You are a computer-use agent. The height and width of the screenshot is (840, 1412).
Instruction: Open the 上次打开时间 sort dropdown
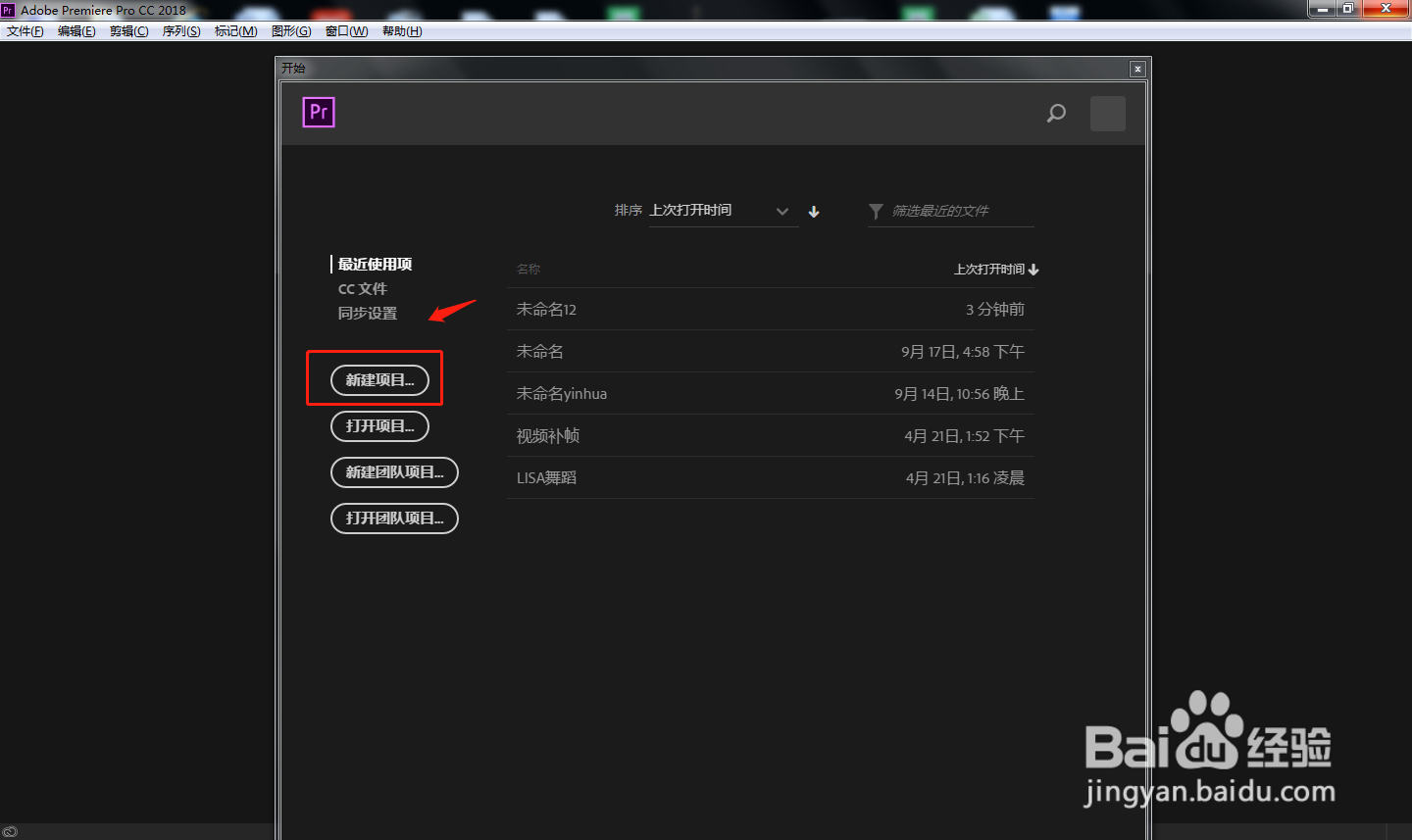click(723, 211)
